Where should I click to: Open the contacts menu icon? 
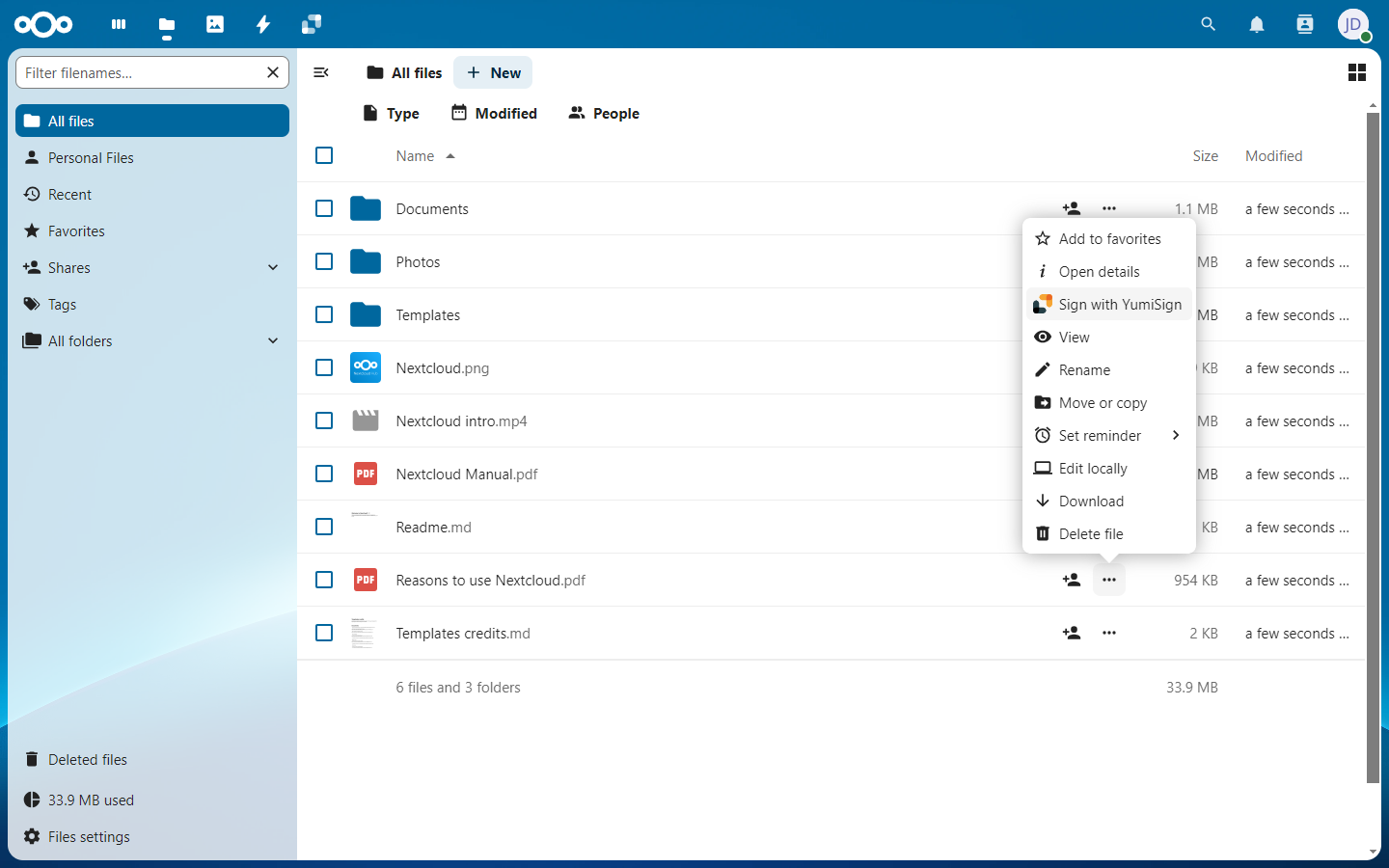tap(1305, 24)
